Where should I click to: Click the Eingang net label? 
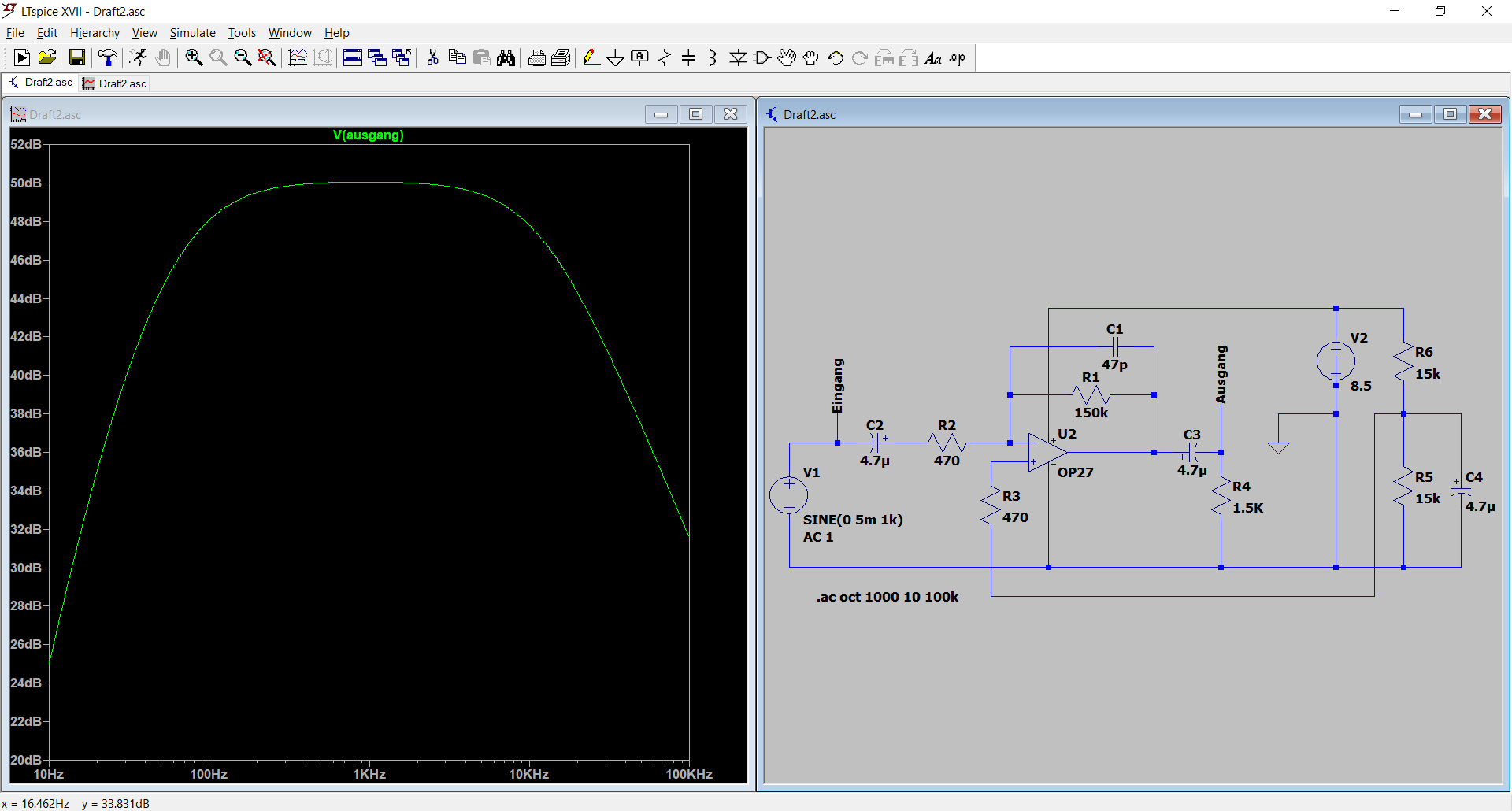[x=837, y=386]
